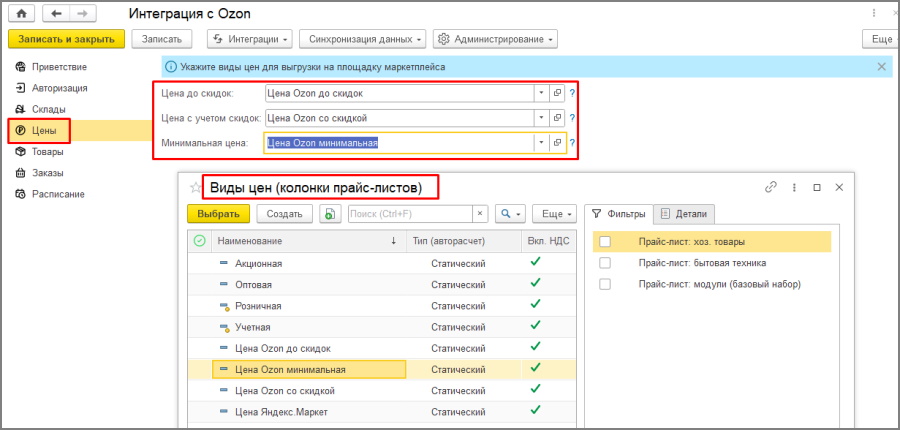Click НДС checkmark in 'Акционная' row
The width and height of the screenshot is (900, 430).
pyautogui.click(x=536, y=261)
